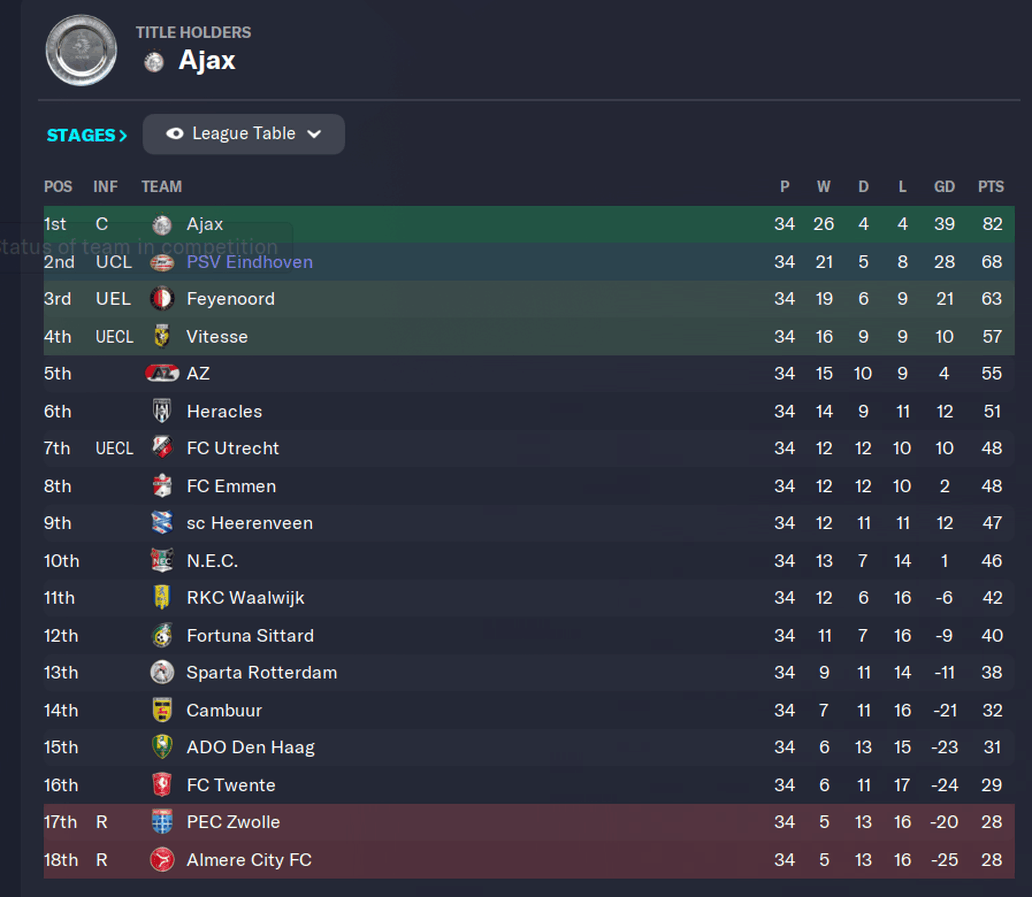Click the ADO Den Haag club badge

162,747
